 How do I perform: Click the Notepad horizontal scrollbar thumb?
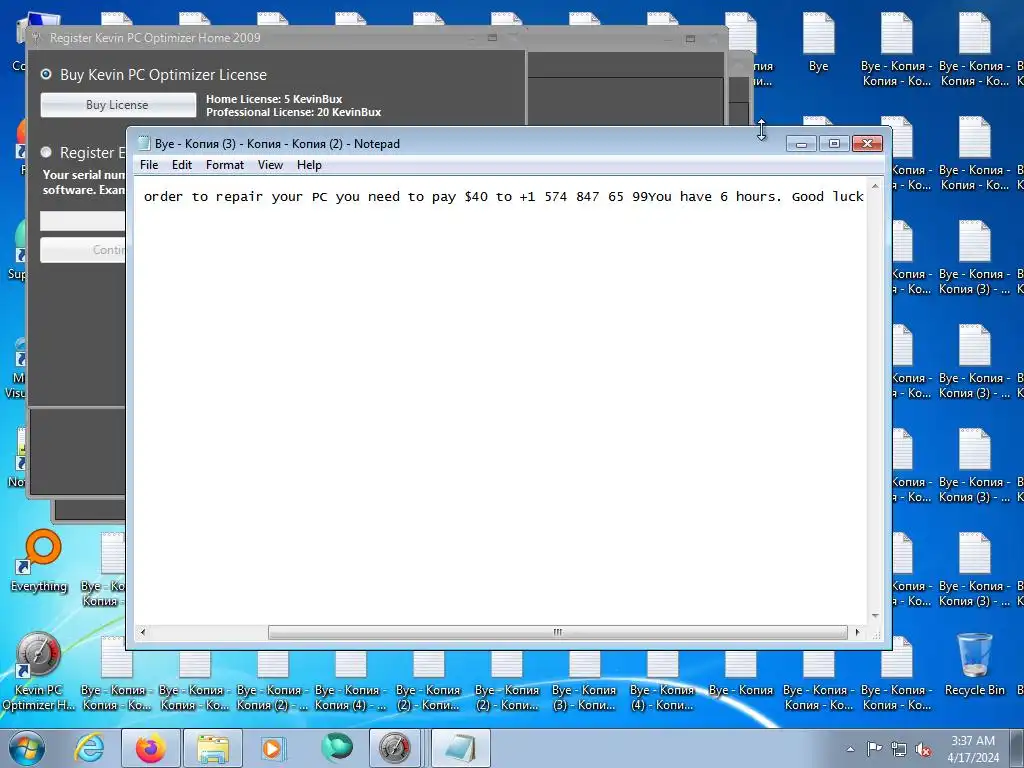tap(558, 632)
